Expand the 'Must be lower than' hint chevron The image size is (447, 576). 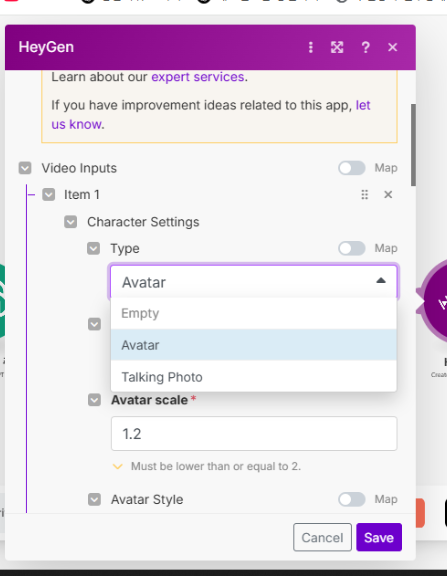[118, 467]
